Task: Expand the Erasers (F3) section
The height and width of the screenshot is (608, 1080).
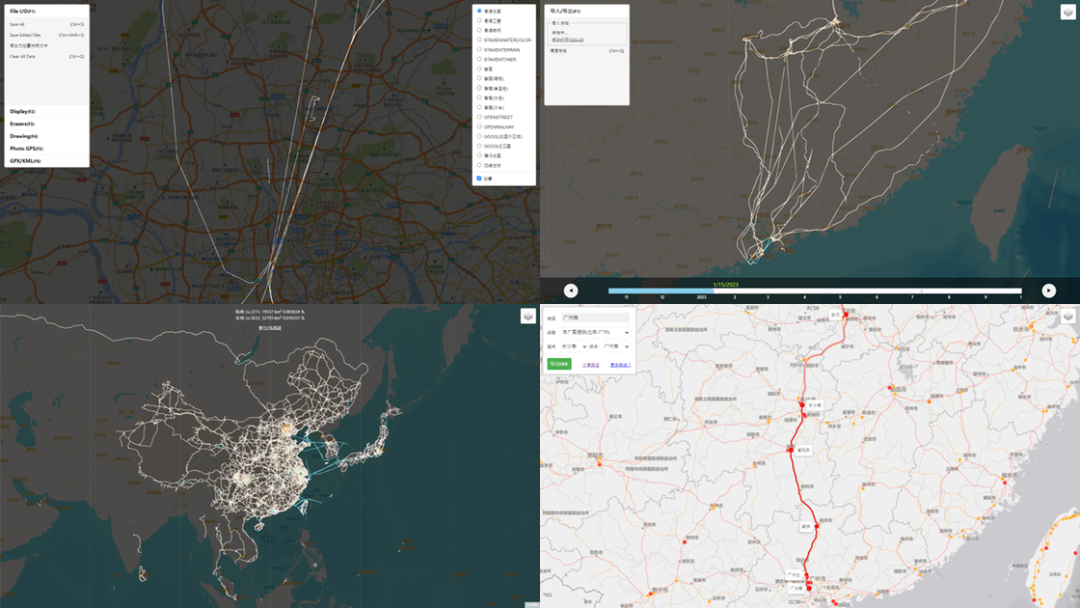Action: 47,124
